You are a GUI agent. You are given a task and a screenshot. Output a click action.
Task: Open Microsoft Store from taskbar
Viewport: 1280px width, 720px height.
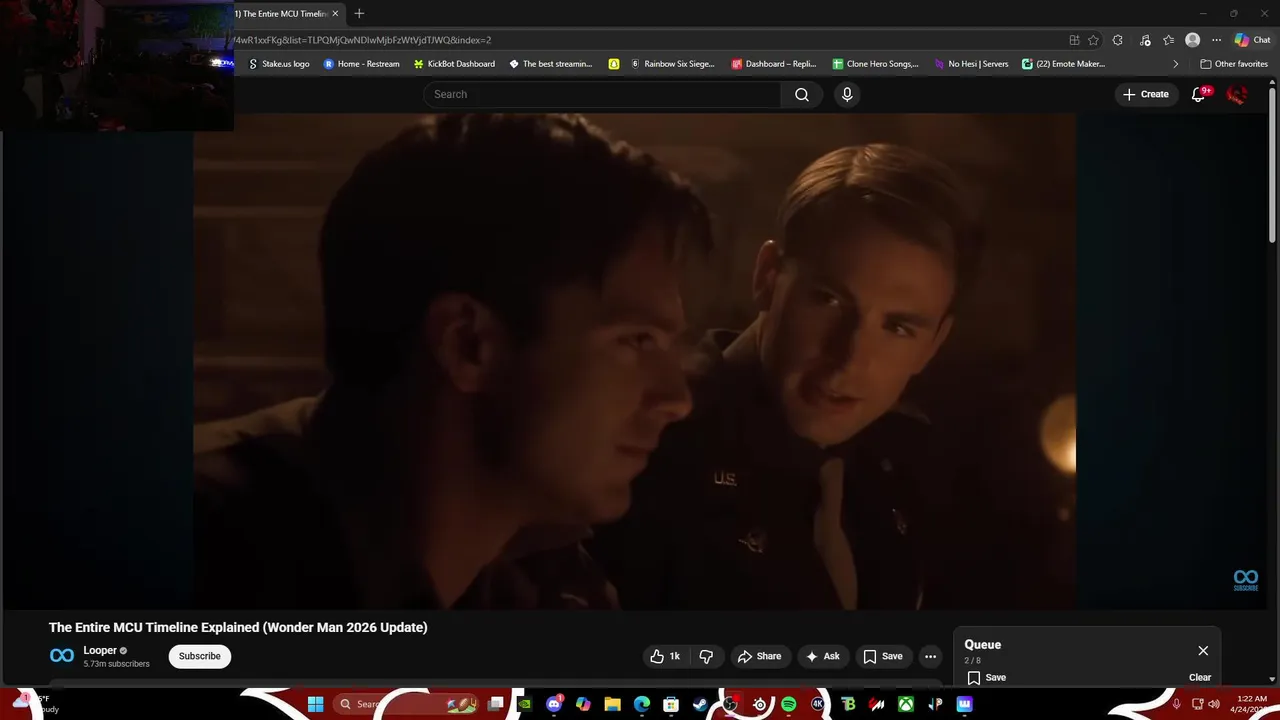click(671, 704)
